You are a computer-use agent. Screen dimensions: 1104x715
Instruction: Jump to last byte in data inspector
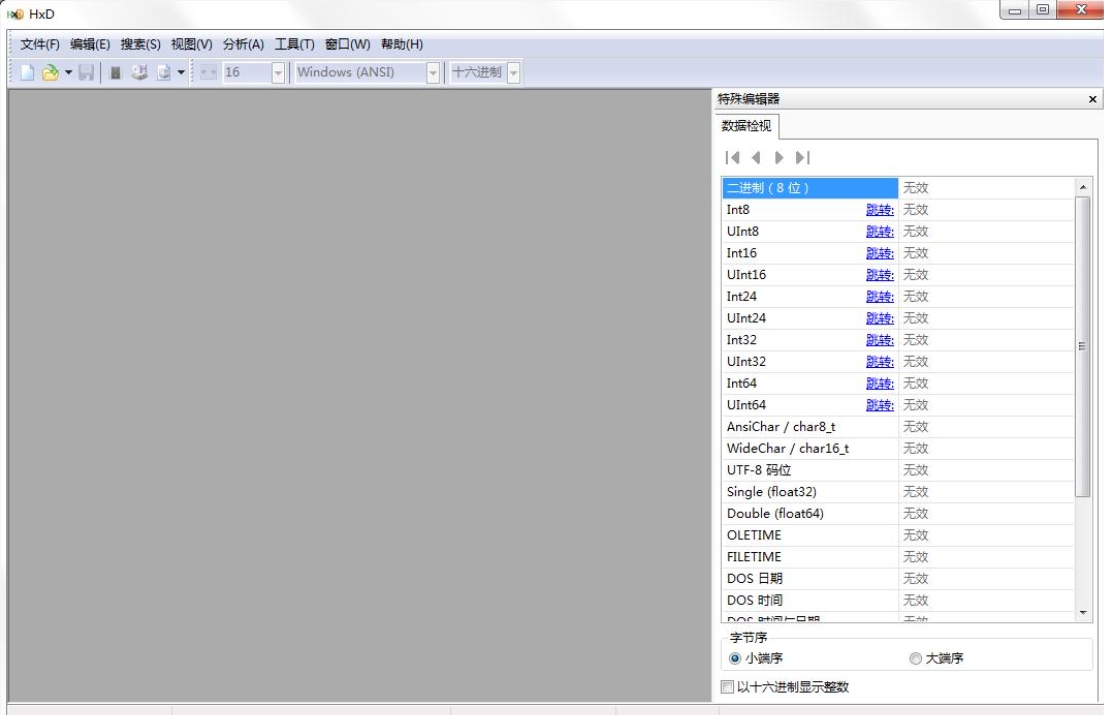pyautogui.click(x=803, y=158)
